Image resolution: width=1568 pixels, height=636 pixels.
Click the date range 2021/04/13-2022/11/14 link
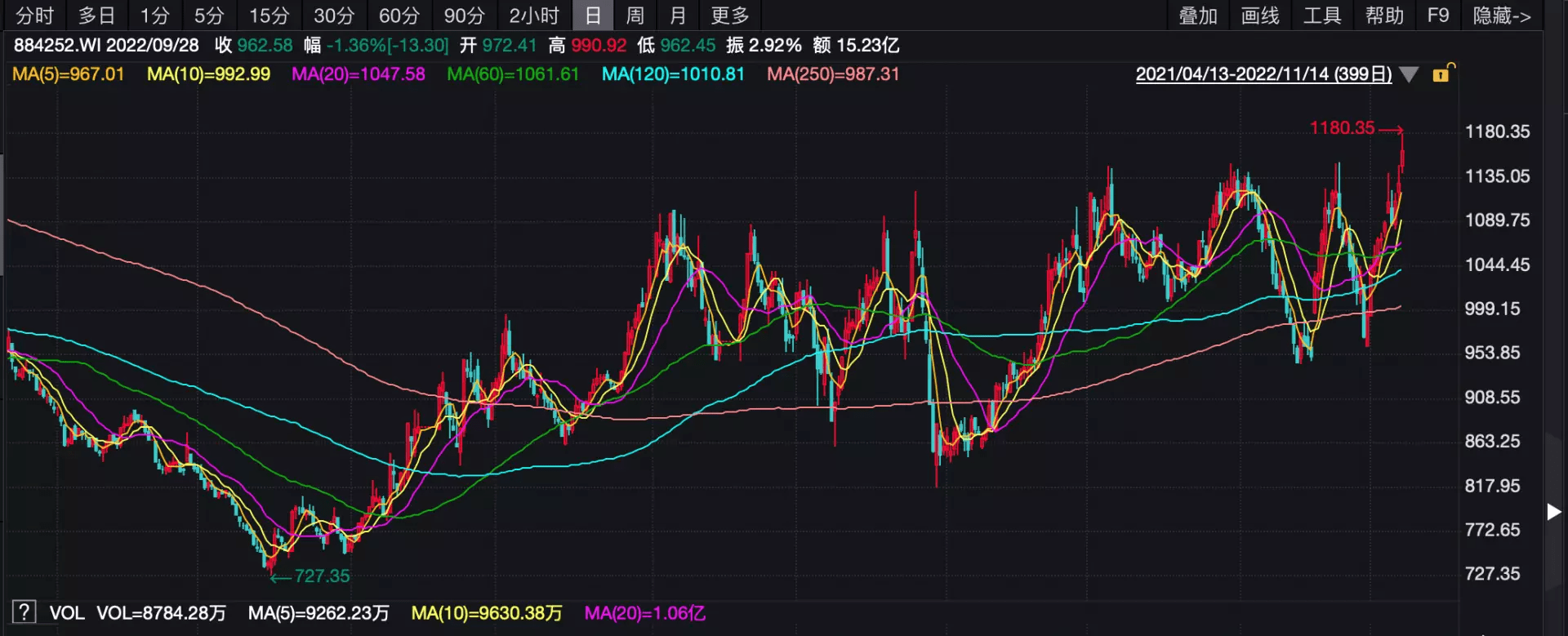click(x=1263, y=74)
